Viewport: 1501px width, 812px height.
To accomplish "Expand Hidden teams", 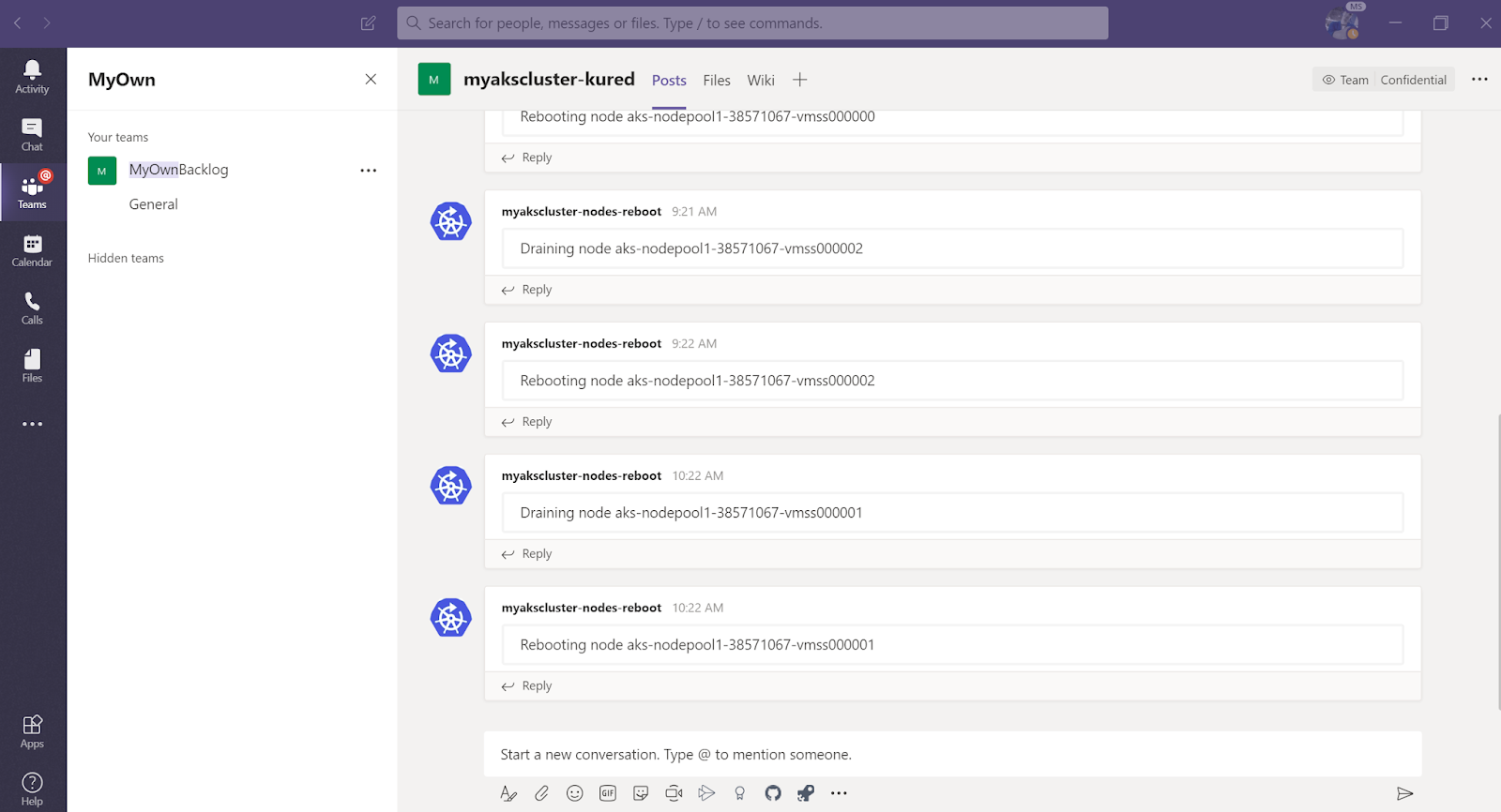I will point(126,258).
